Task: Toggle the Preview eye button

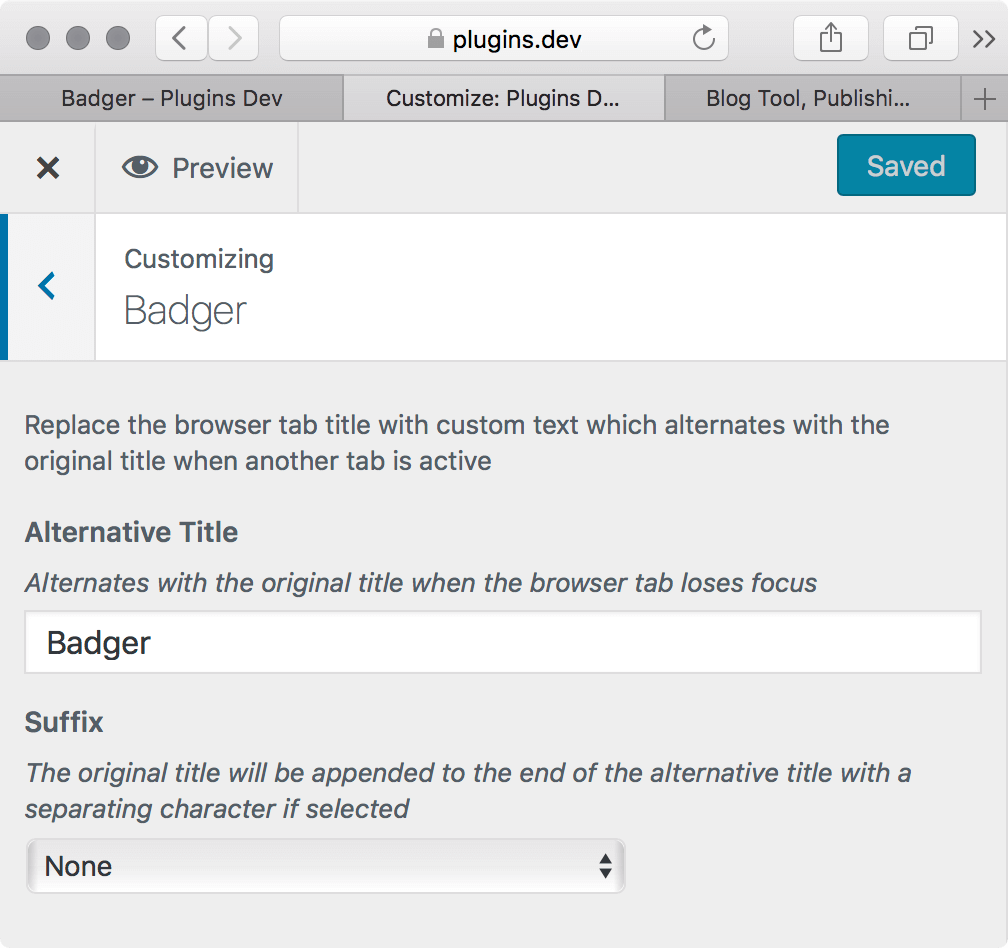Action: [197, 168]
